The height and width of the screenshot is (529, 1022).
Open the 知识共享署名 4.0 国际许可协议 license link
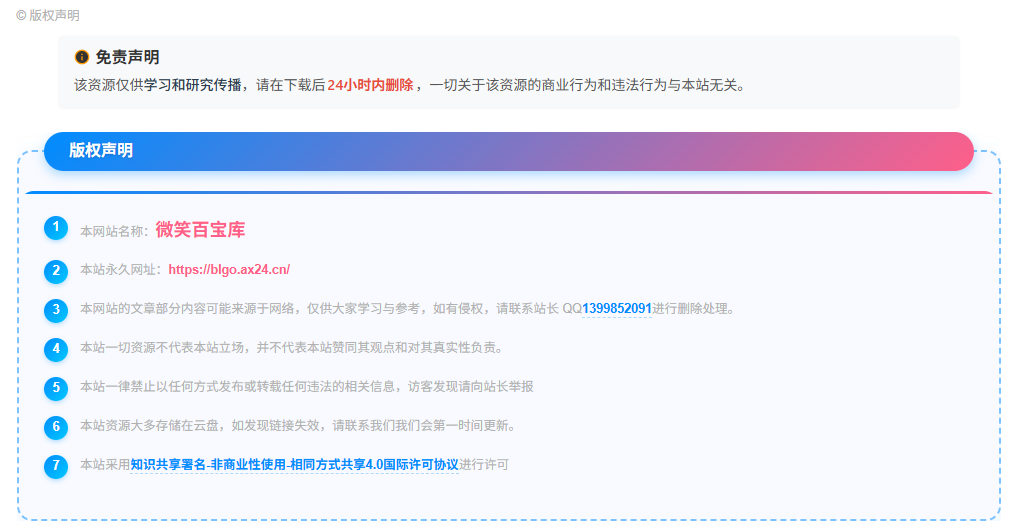click(295, 465)
